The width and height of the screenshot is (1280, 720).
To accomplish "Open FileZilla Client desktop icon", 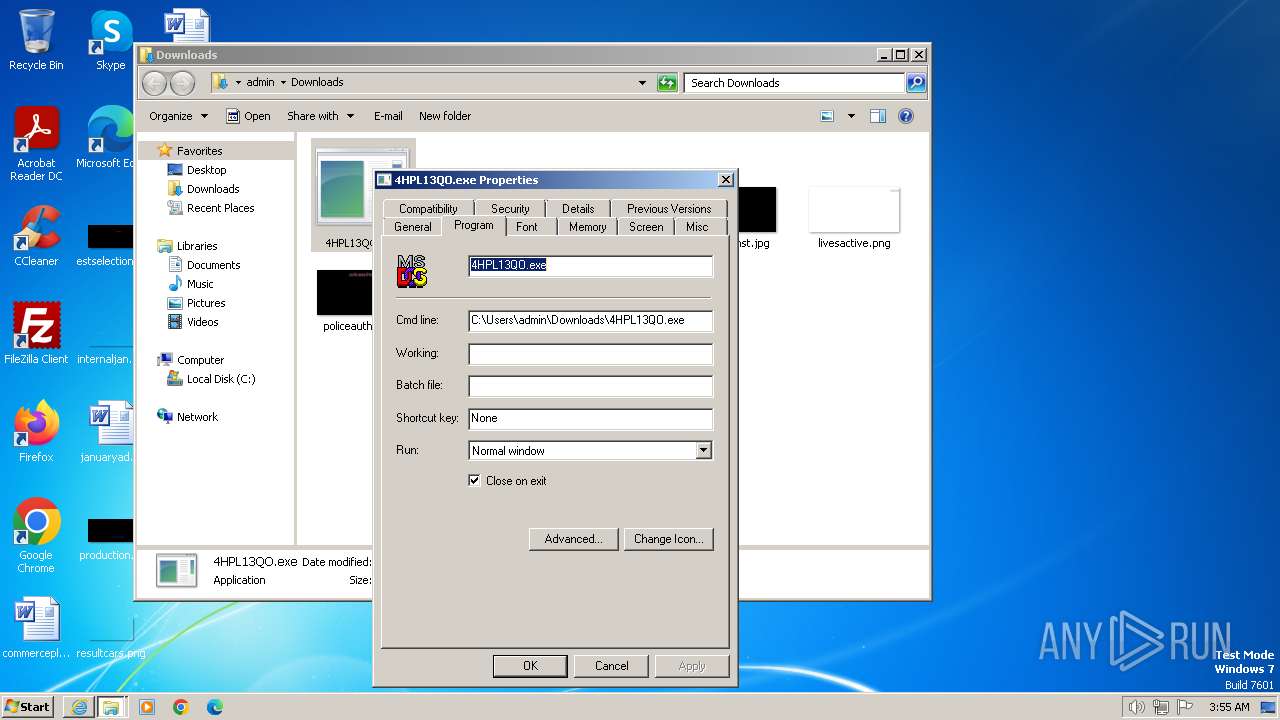I will [x=36, y=333].
